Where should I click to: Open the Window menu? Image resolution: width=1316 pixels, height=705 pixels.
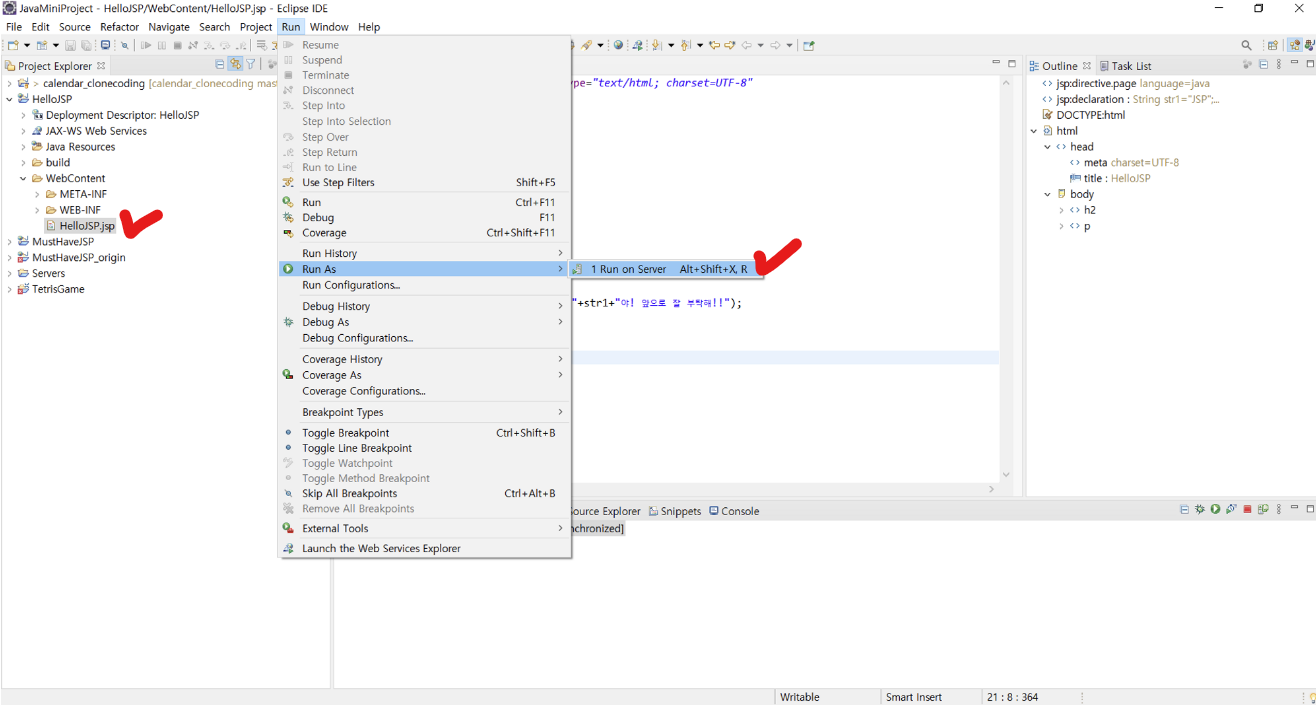[x=329, y=27]
